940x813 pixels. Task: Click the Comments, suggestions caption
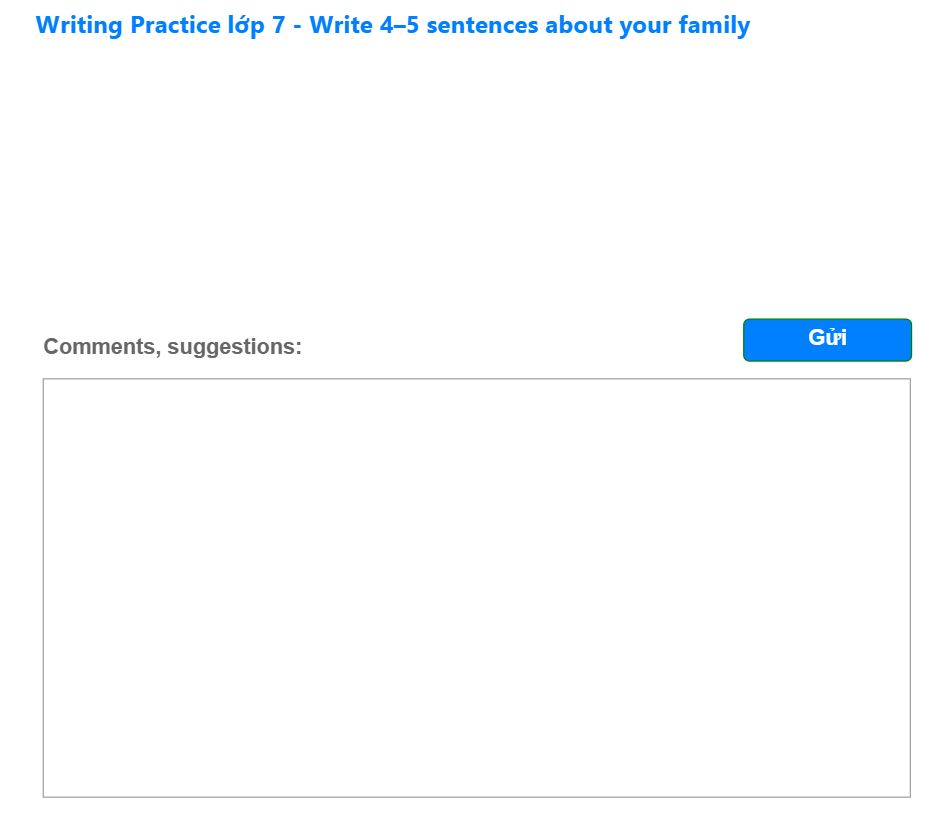tap(172, 346)
